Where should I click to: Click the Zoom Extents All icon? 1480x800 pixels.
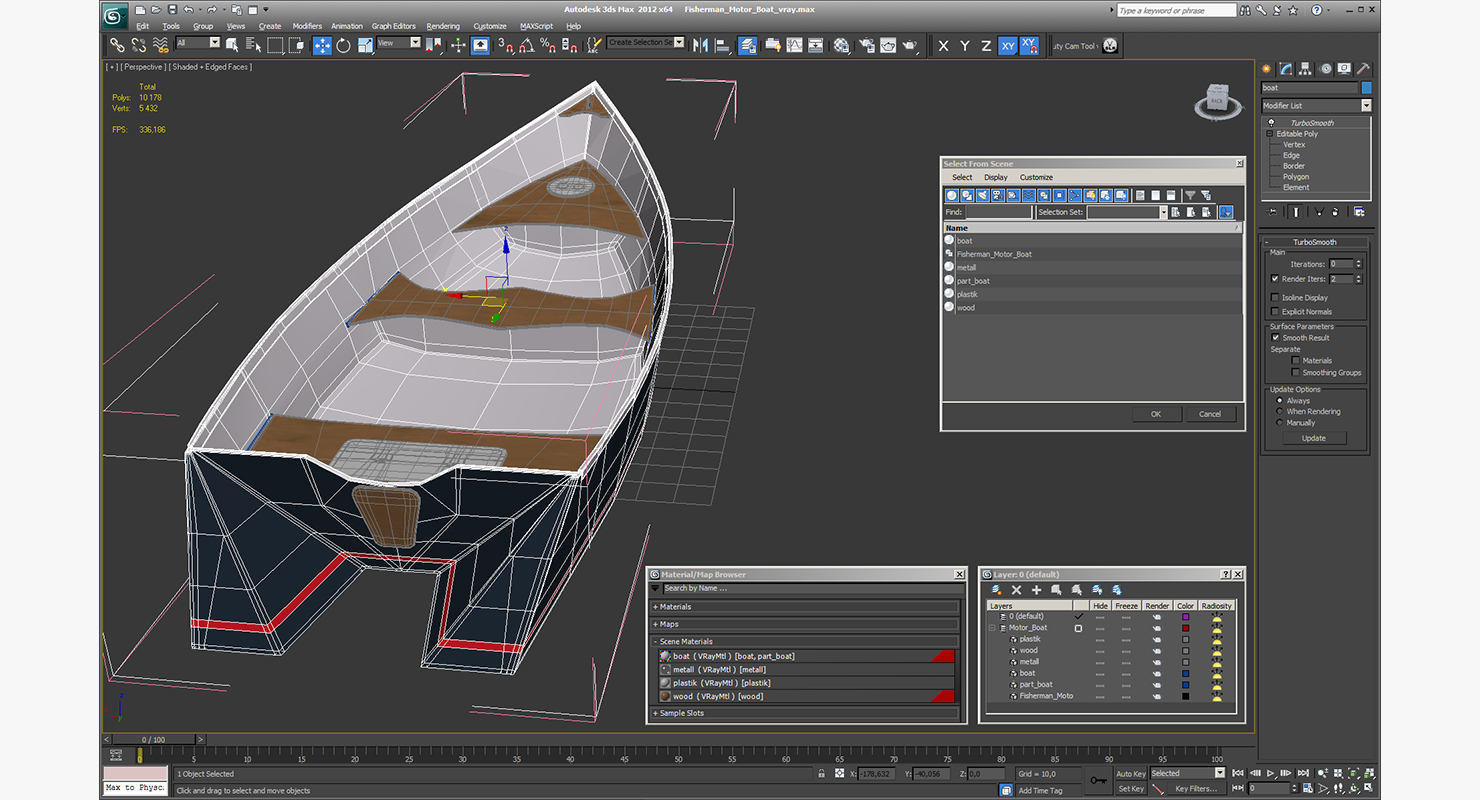click(1369, 773)
